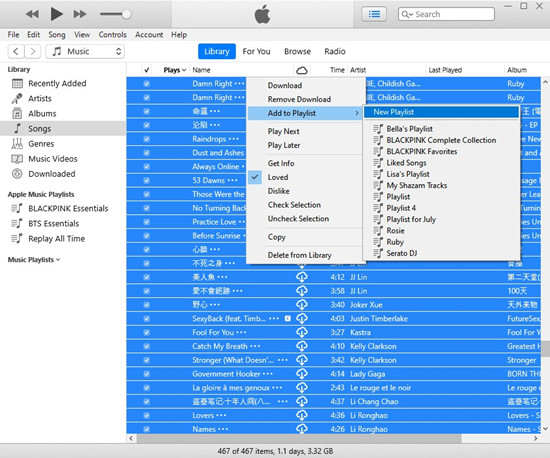Expand the Music Playlists section chevron
550x458 pixels.
coord(58,260)
